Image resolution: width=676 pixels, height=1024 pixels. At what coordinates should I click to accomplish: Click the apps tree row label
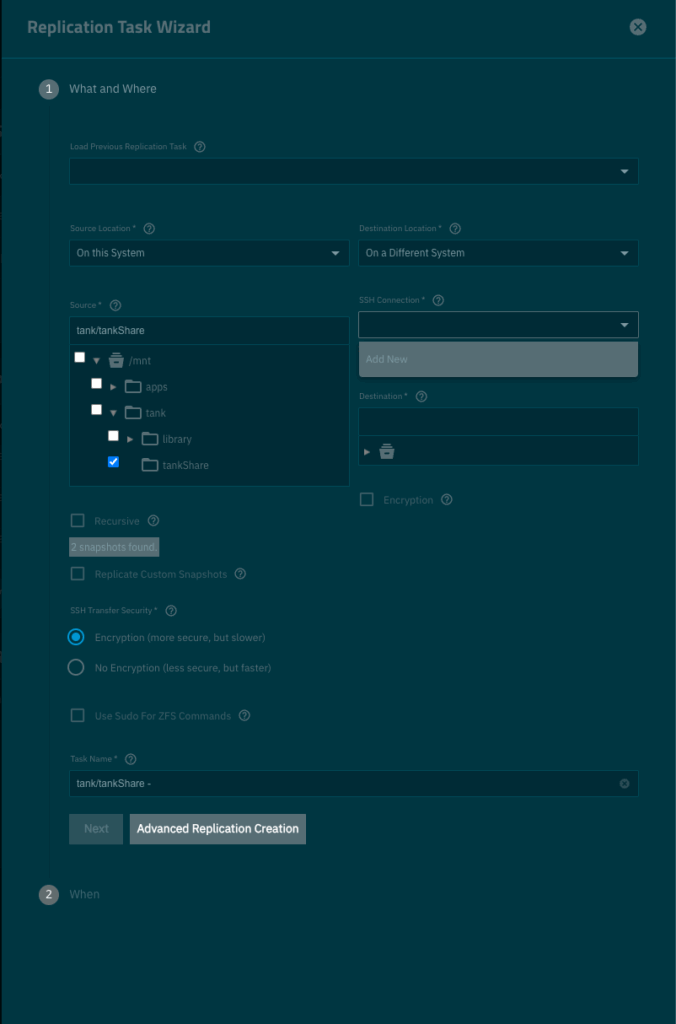(156, 387)
